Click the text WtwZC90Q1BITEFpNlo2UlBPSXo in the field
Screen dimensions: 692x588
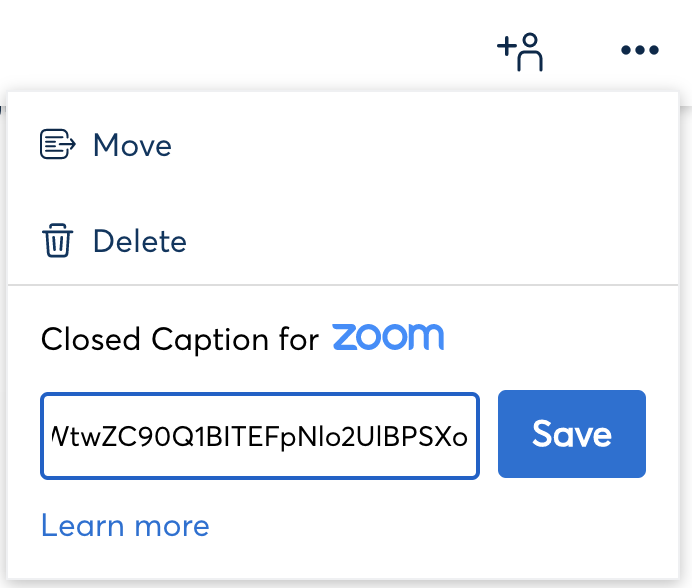pos(259,437)
